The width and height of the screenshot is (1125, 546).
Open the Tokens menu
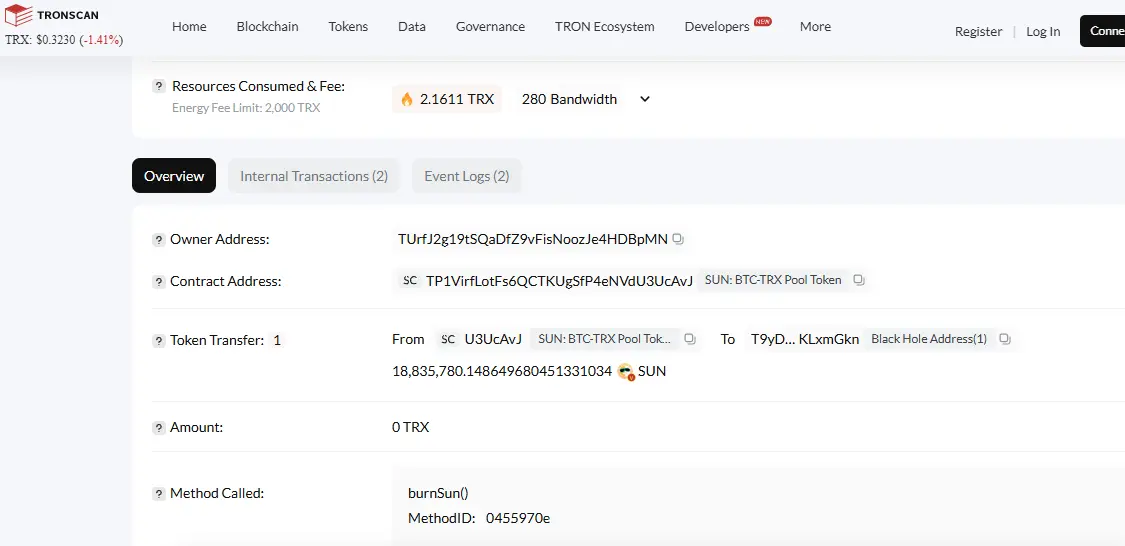tap(348, 27)
